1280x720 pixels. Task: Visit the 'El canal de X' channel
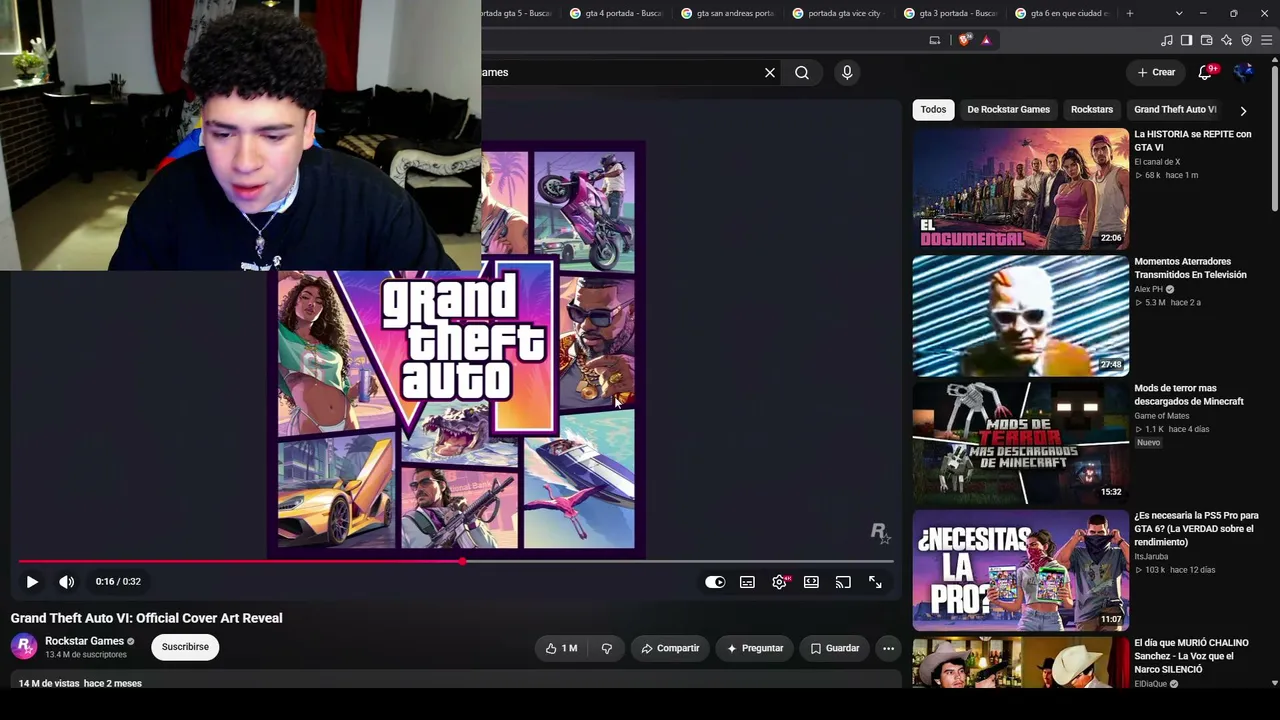[x=1157, y=162]
